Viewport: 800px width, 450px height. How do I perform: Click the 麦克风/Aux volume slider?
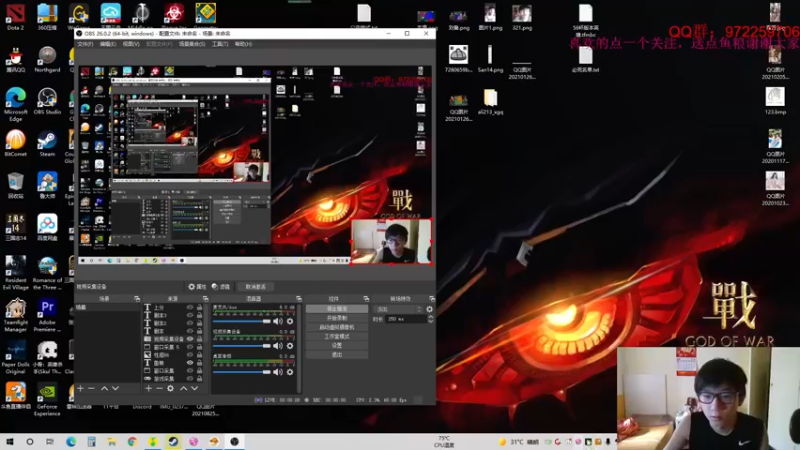[242, 321]
